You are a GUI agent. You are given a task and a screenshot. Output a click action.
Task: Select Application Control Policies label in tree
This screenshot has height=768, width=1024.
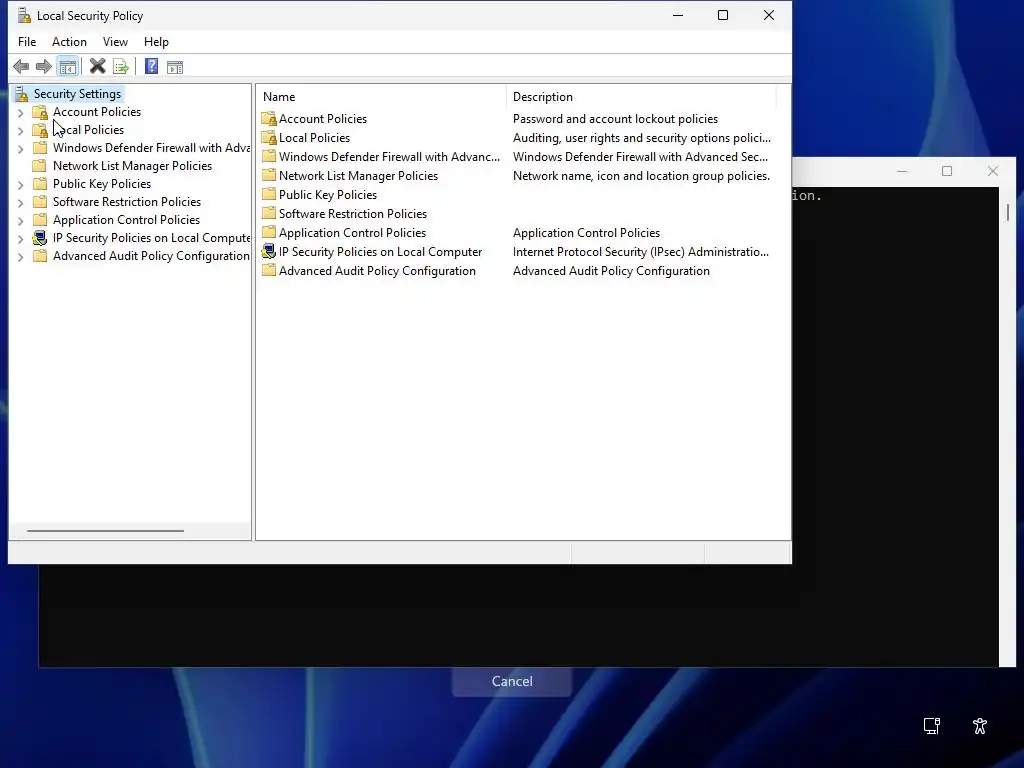(127, 220)
